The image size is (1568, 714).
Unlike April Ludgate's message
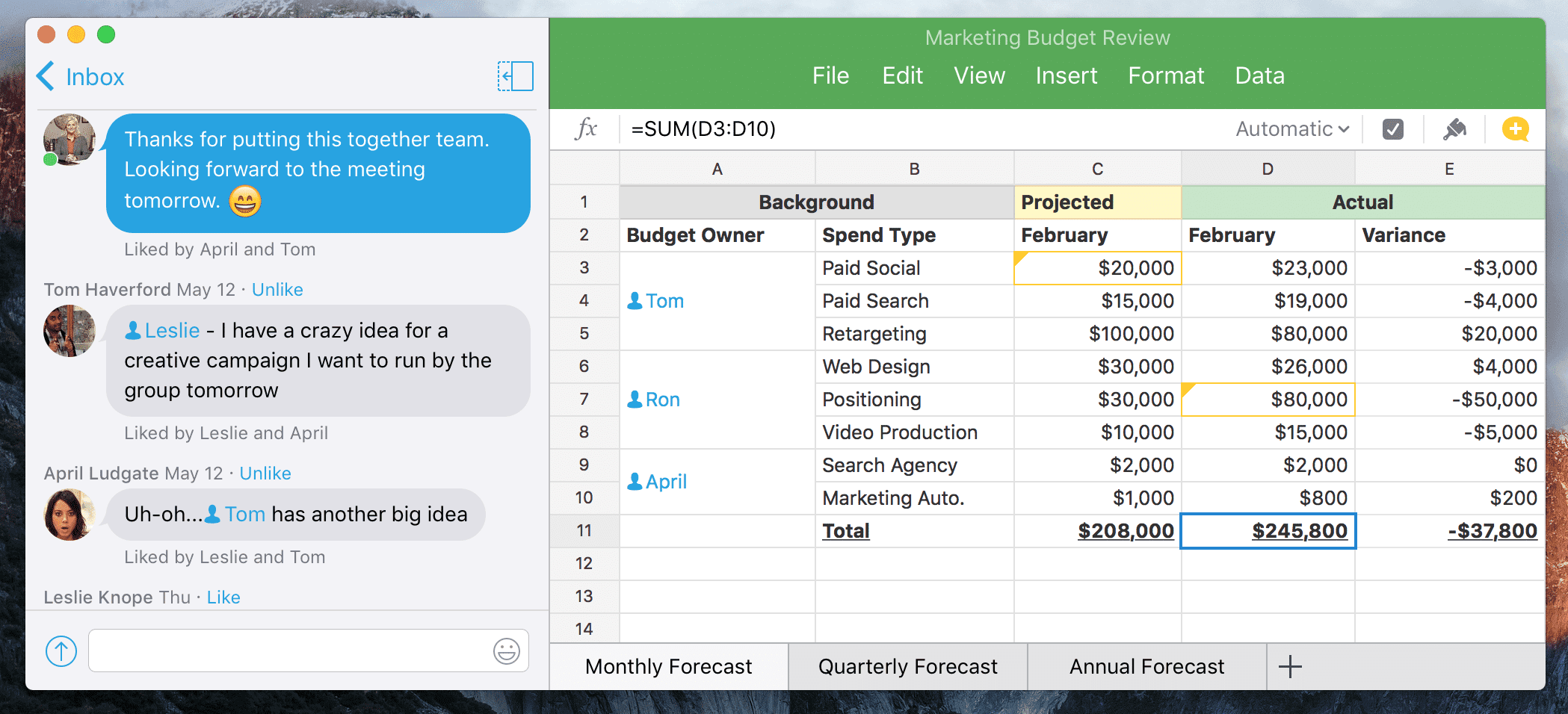pyautogui.click(x=265, y=473)
